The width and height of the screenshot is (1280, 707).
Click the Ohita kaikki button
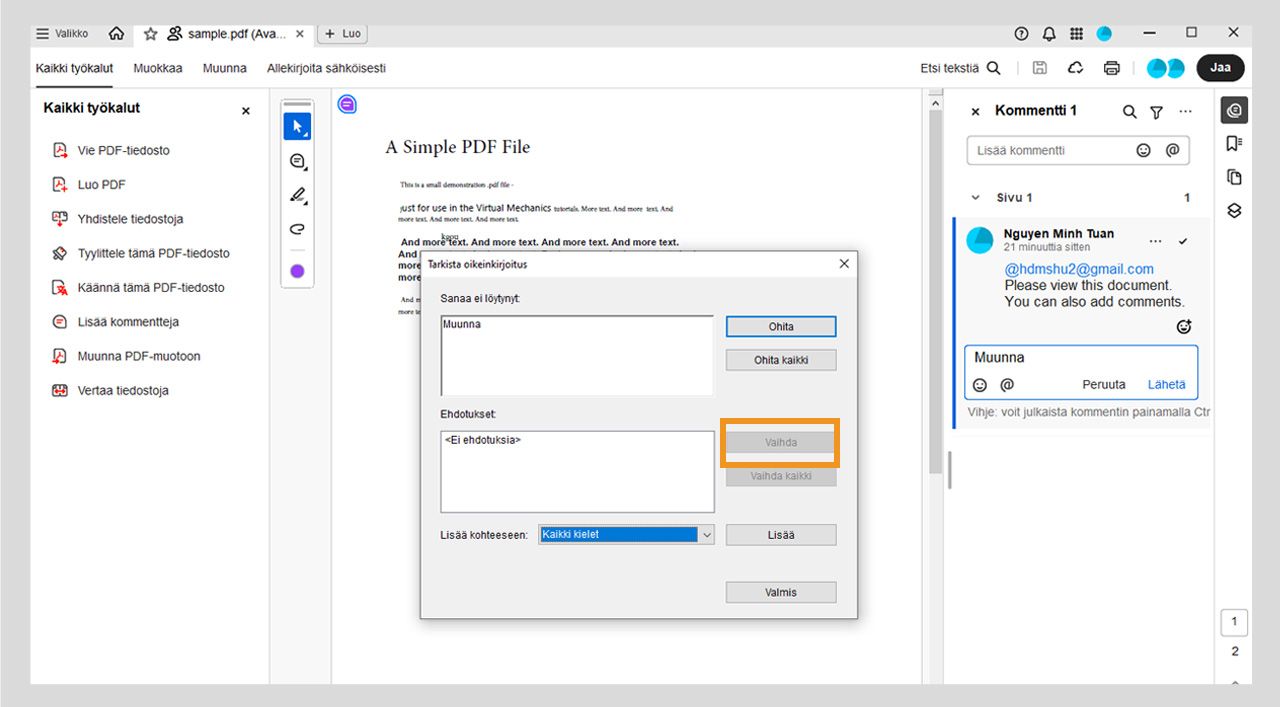[781, 360]
